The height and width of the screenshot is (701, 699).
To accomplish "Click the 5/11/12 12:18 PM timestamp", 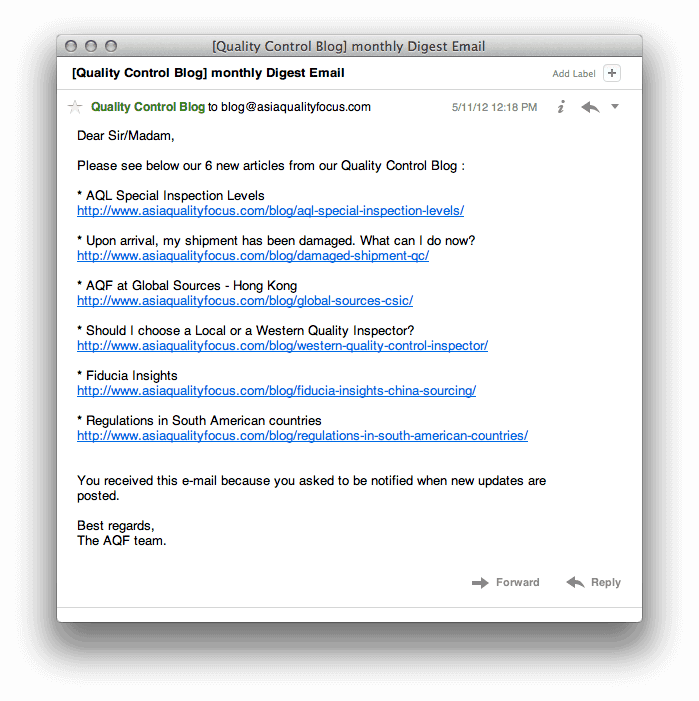I will coord(494,107).
